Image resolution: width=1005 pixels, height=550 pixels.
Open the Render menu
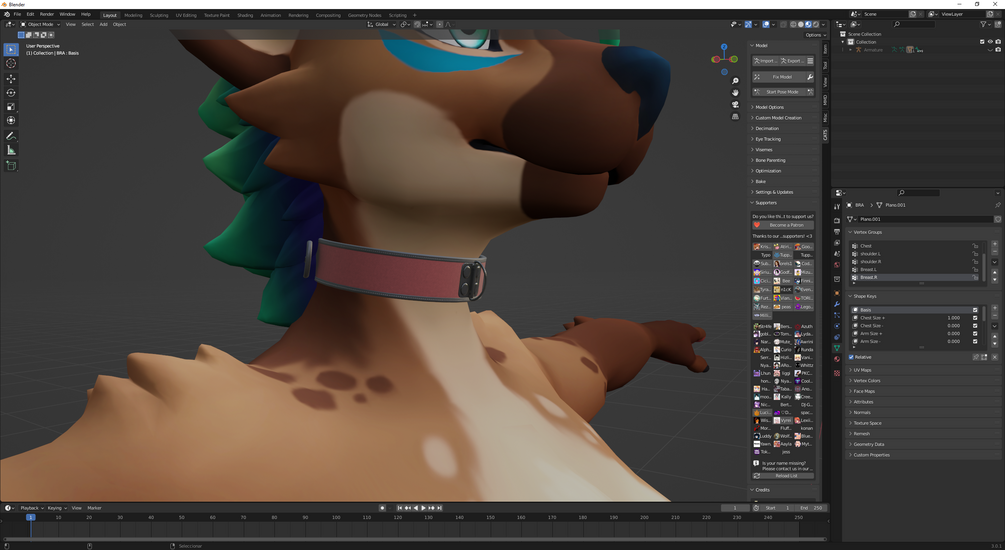pyautogui.click(x=47, y=14)
